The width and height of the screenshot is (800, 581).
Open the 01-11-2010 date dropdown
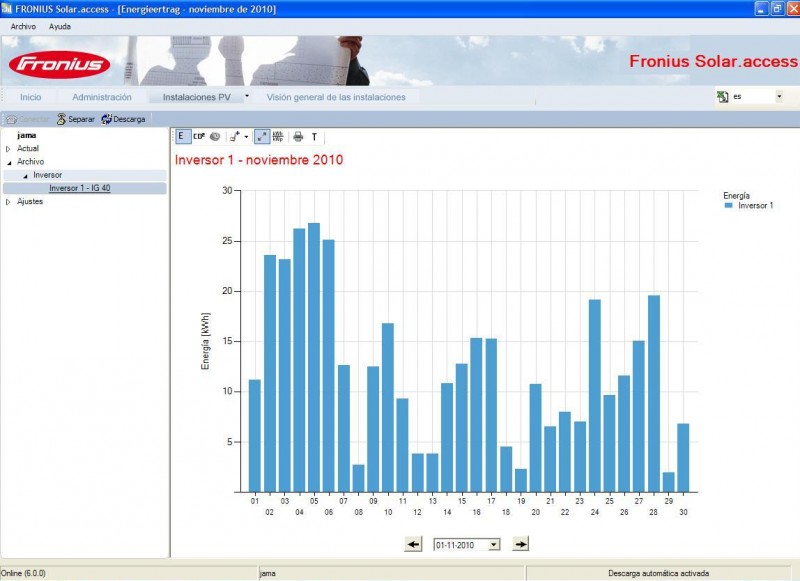coord(493,545)
